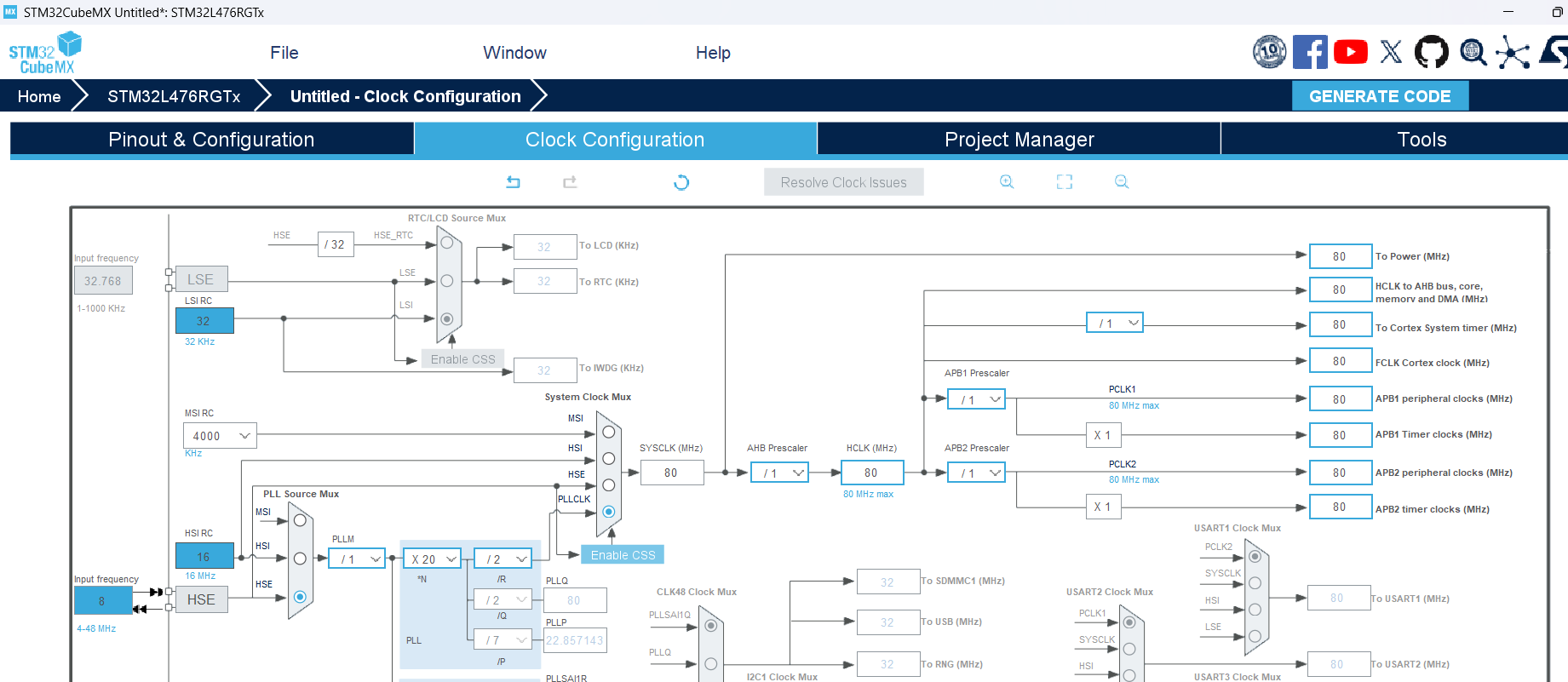Select LSI in the RTC/LCD Source Mux

click(x=446, y=318)
